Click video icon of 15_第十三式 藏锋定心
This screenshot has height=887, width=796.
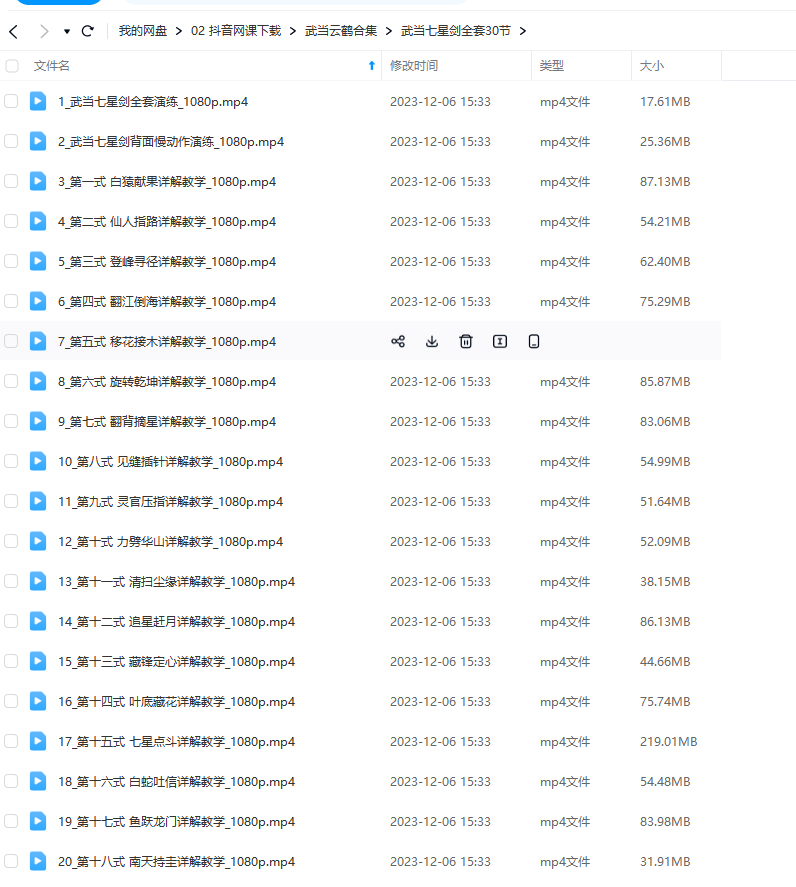(38, 661)
